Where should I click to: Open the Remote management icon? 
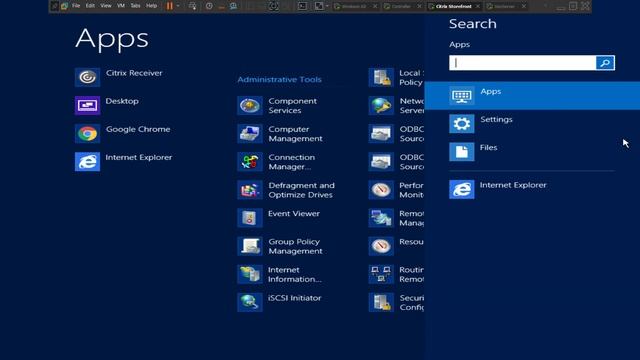(381, 218)
